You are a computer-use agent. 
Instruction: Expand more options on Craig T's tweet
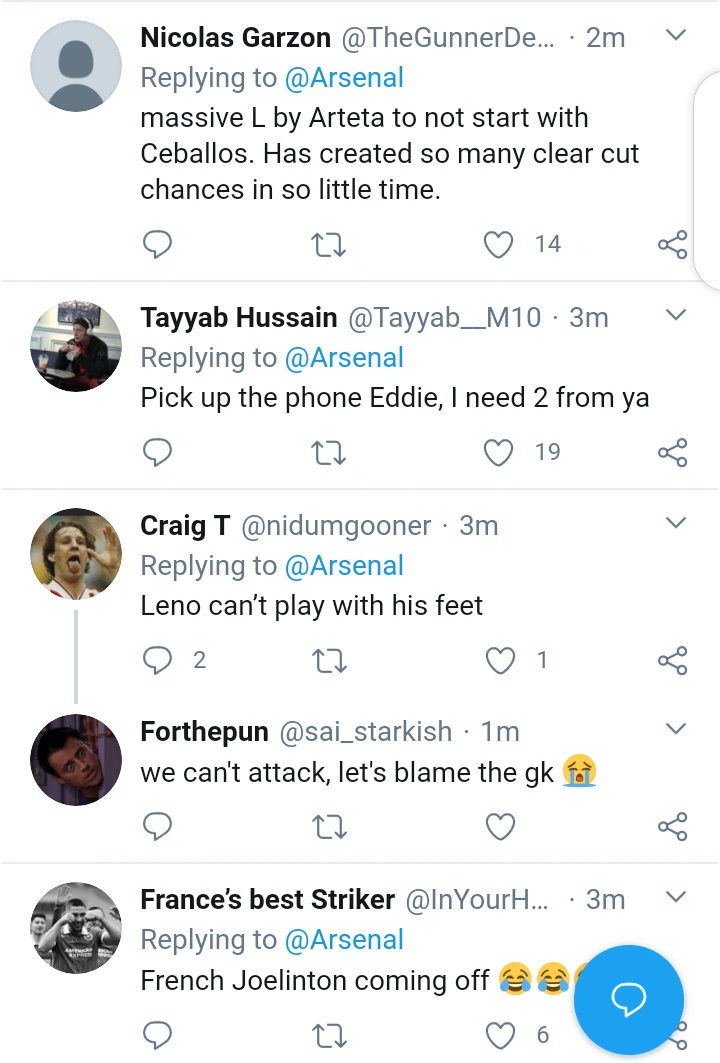[x=676, y=523]
